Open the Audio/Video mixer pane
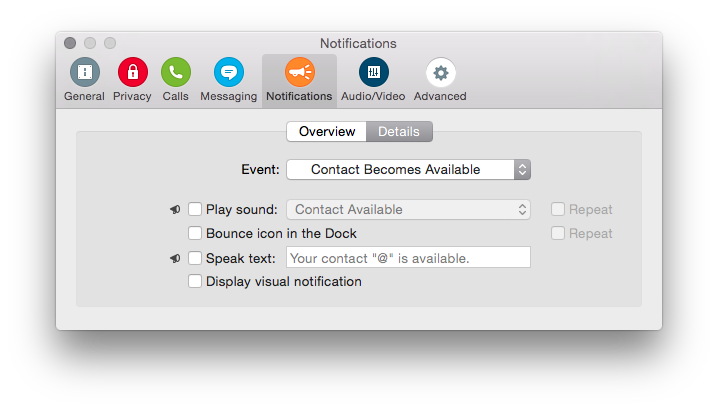Image resolution: width=718 pixels, height=410 pixels. [373, 80]
